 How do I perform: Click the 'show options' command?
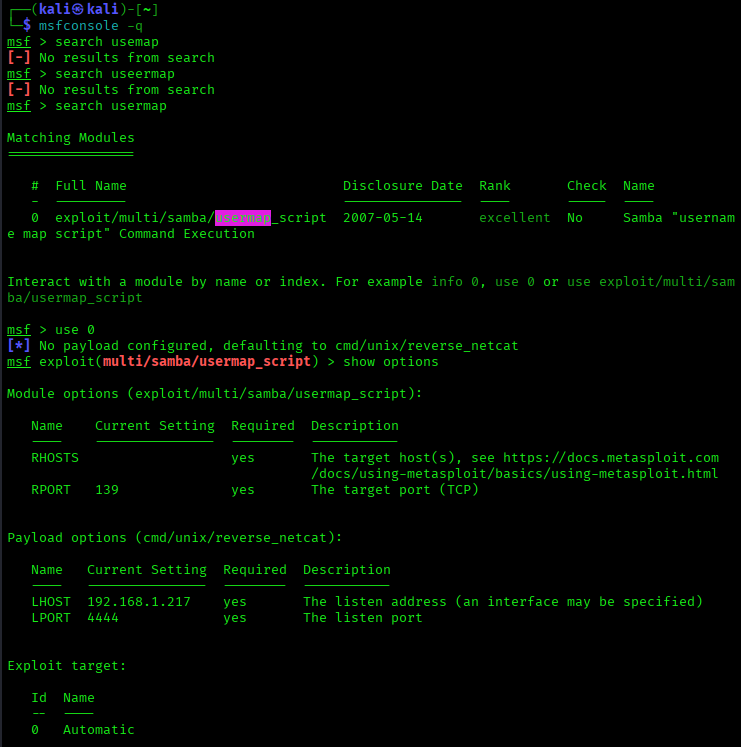pyautogui.click(x=391, y=362)
